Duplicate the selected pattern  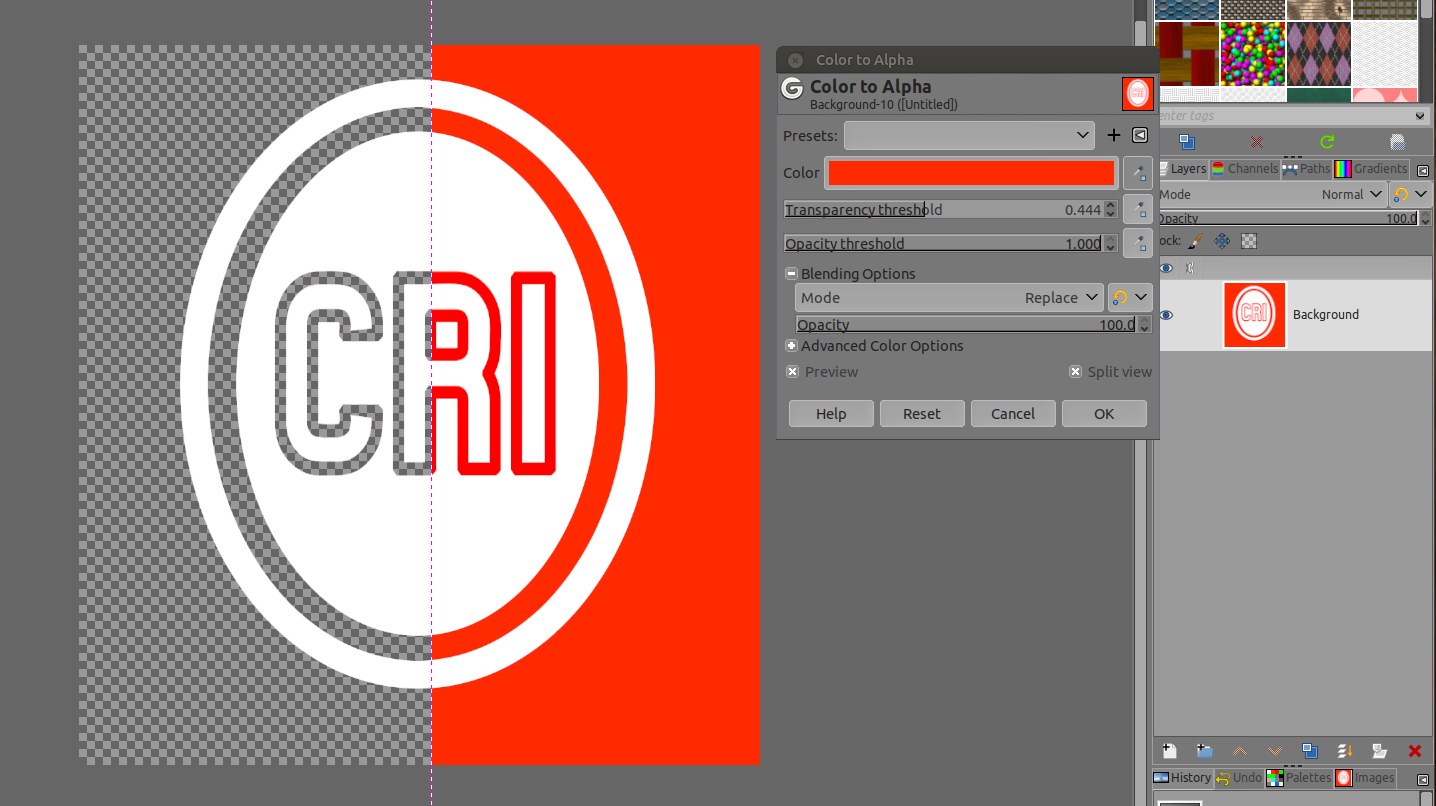[x=1187, y=142]
